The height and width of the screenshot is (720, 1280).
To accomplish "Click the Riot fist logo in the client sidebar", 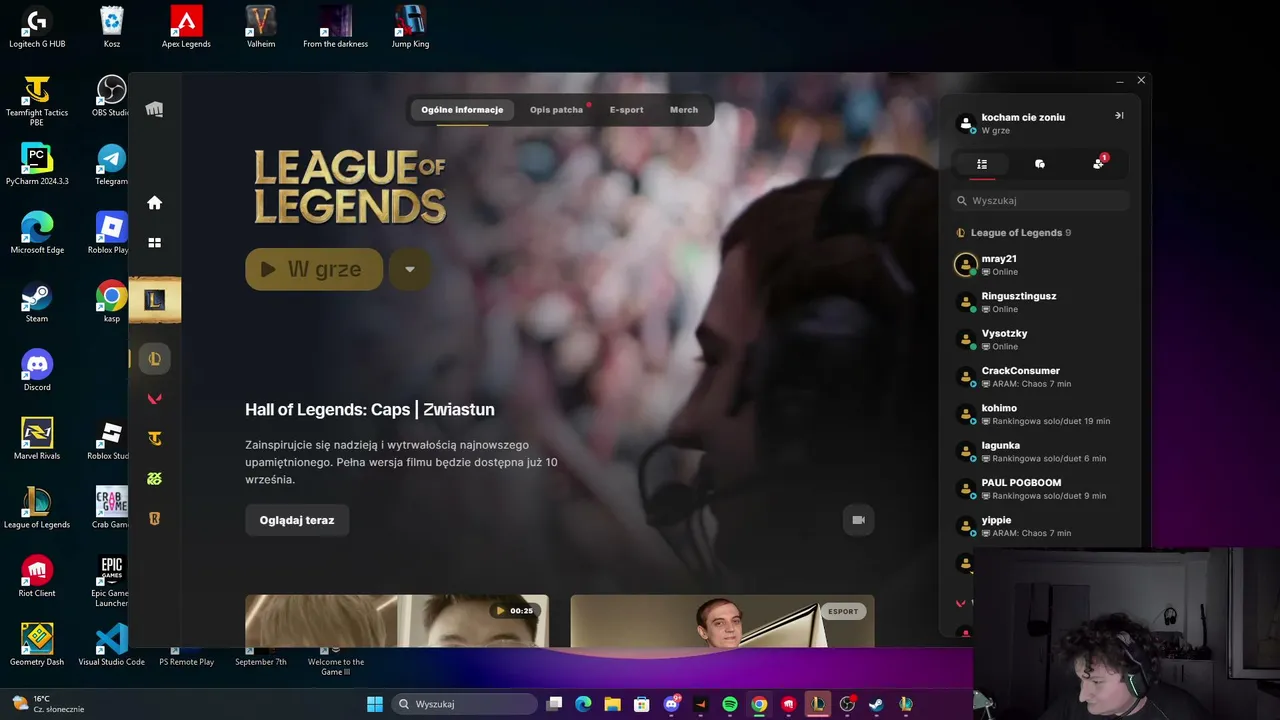I will coord(154,109).
